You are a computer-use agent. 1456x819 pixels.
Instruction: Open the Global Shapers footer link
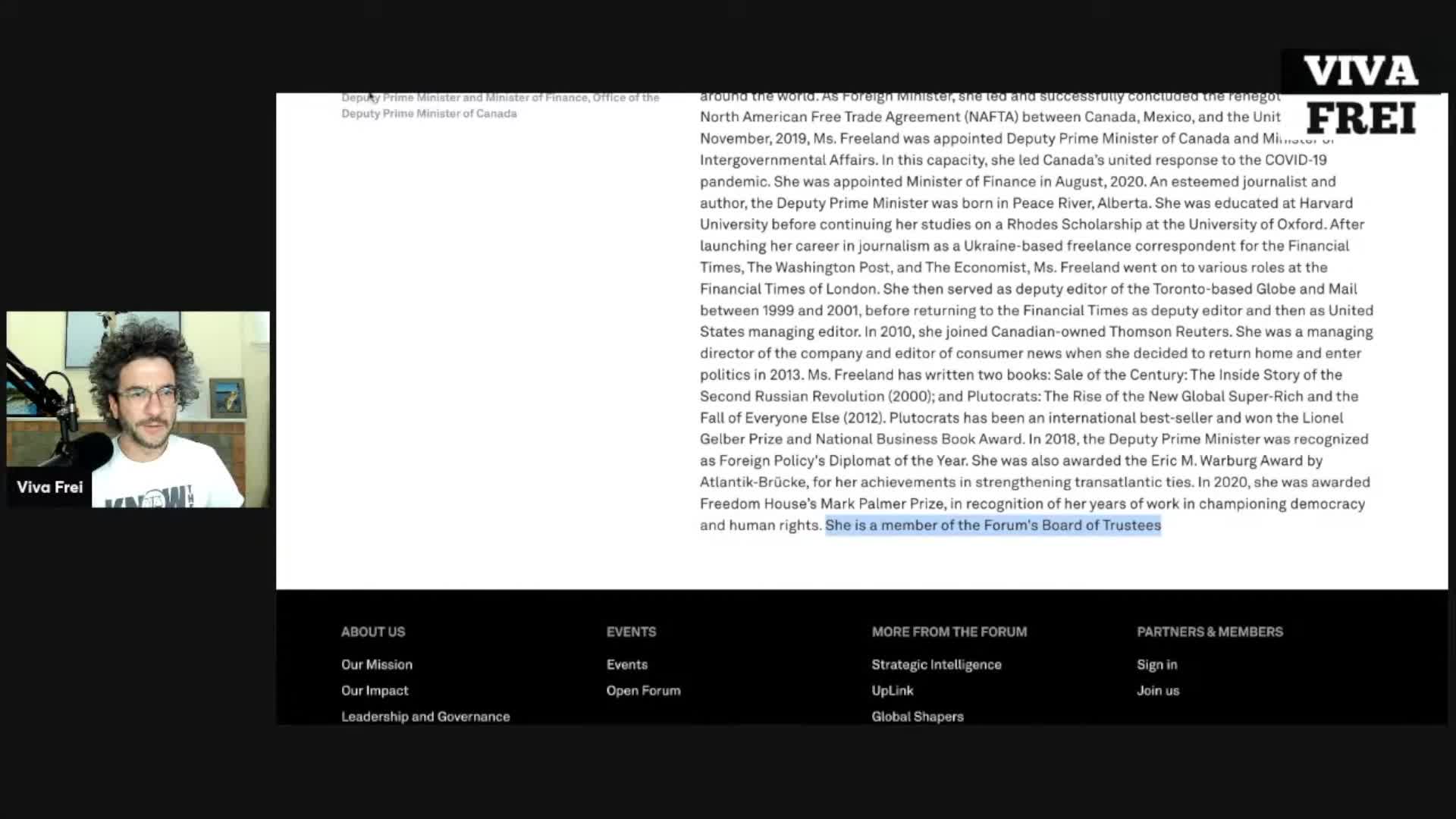(918, 717)
